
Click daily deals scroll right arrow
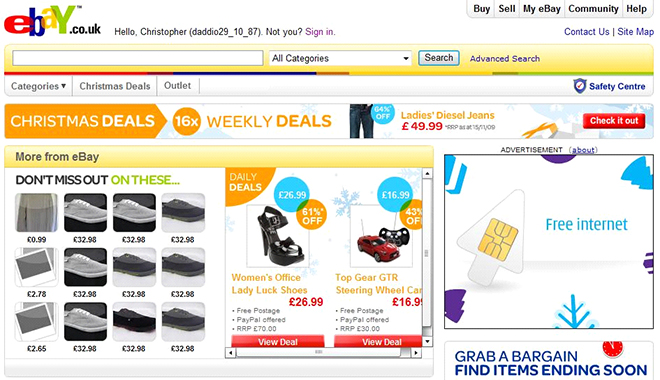point(416,353)
